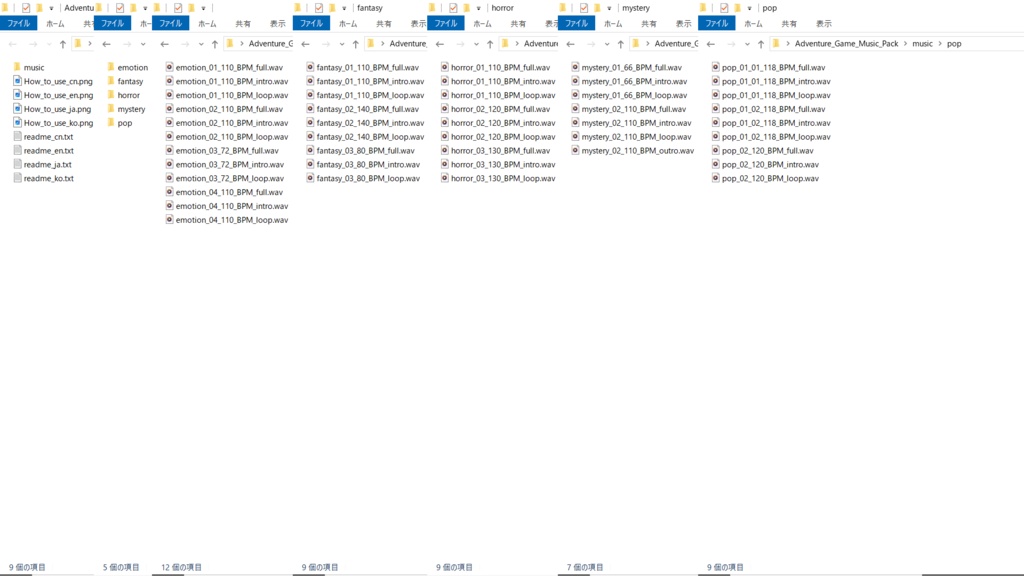Select file name readme_cn.txt
1024x582 pixels.
click(48, 137)
